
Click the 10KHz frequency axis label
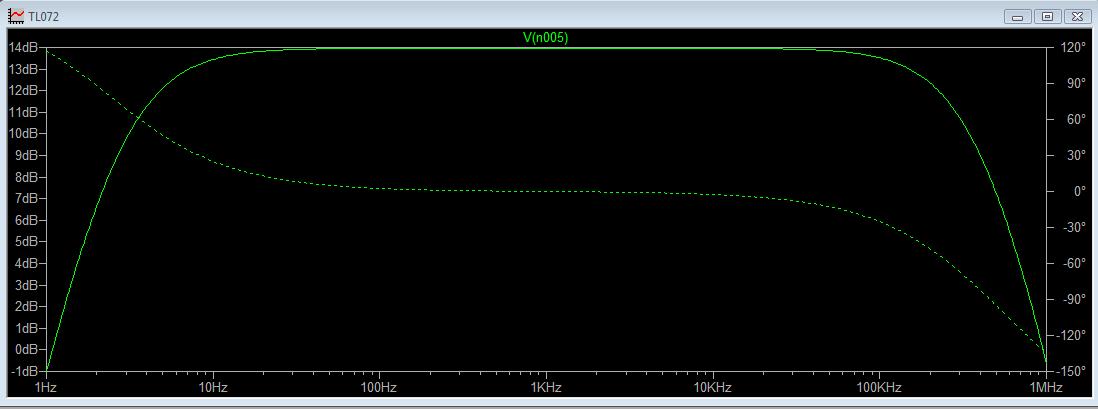tap(713, 388)
